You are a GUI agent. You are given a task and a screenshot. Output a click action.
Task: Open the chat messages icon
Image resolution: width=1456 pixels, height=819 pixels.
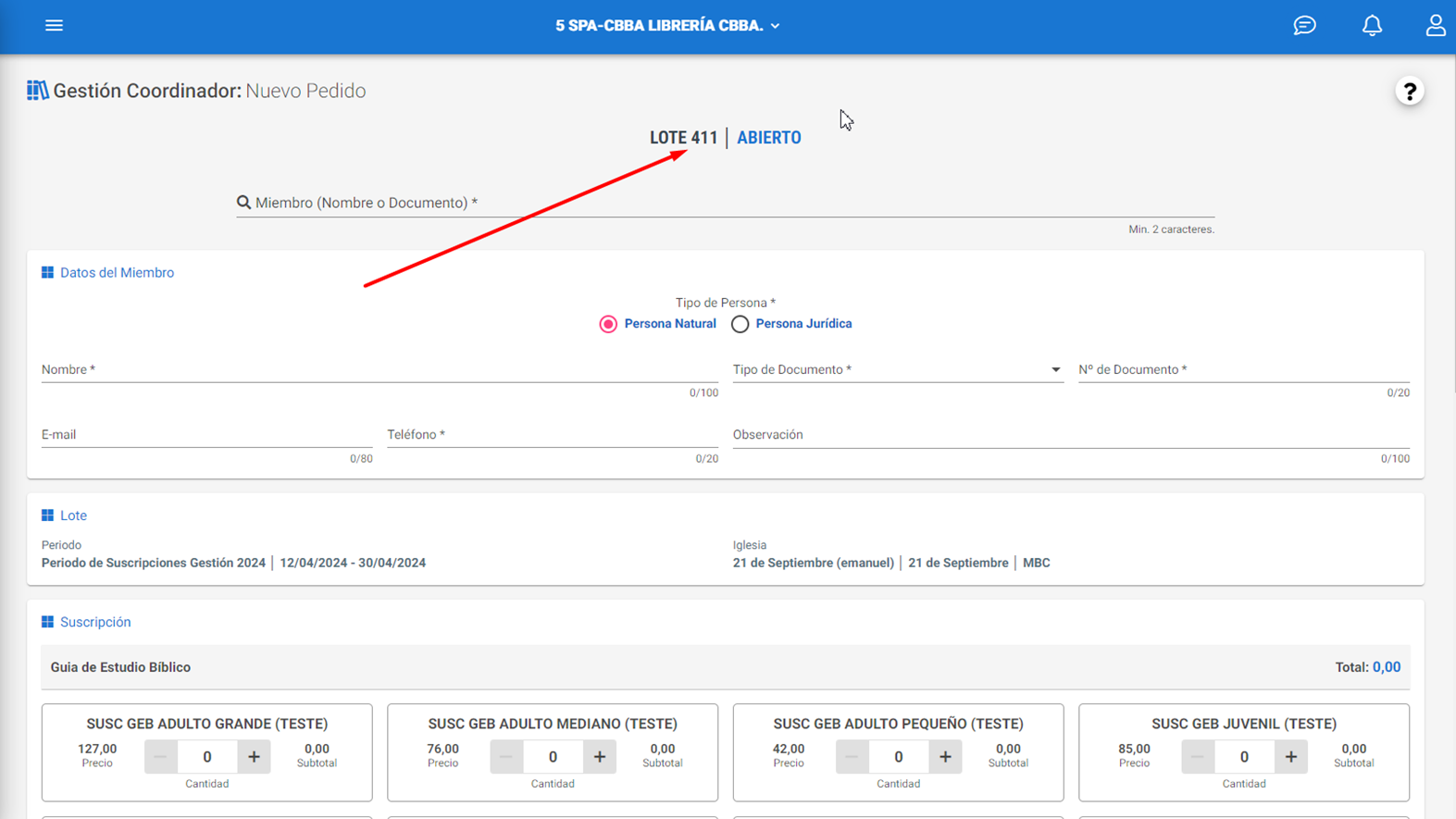click(x=1304, y=26)
